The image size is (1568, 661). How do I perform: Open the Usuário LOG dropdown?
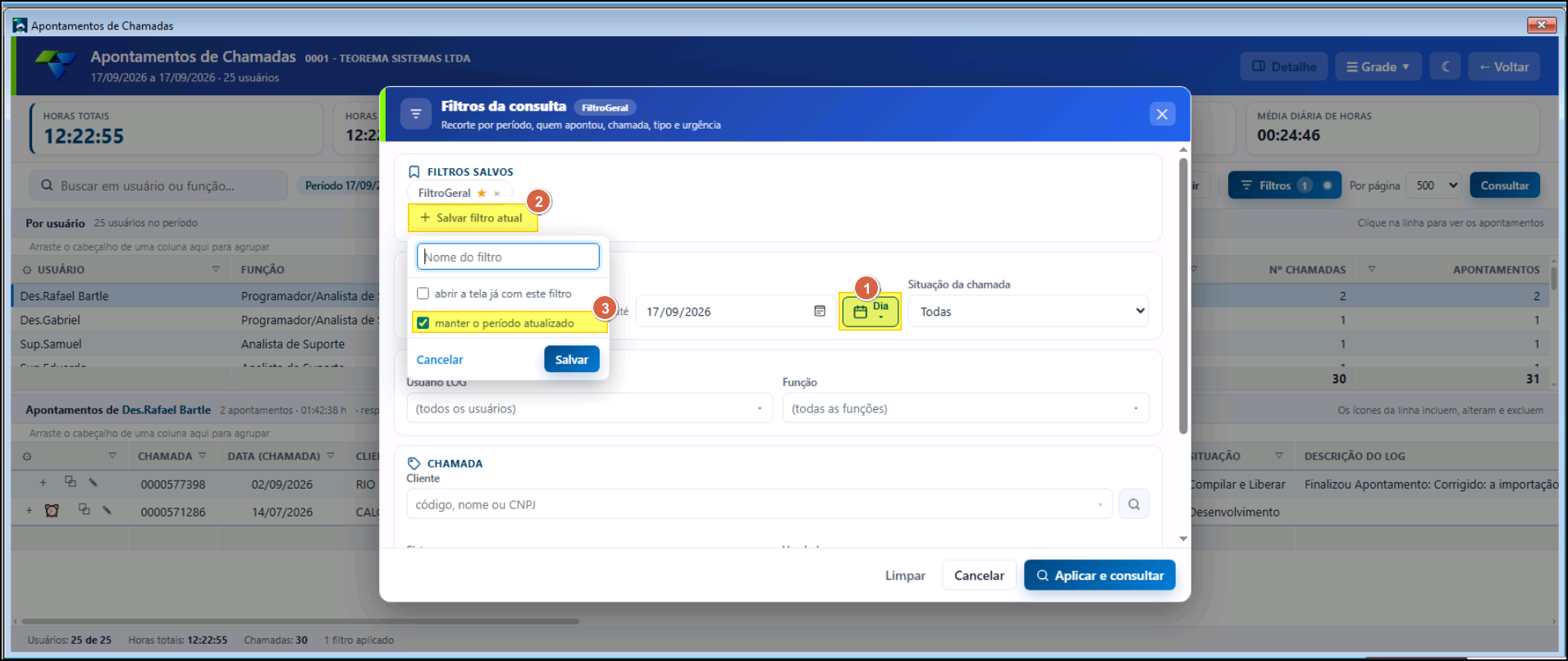click(589, 408)
